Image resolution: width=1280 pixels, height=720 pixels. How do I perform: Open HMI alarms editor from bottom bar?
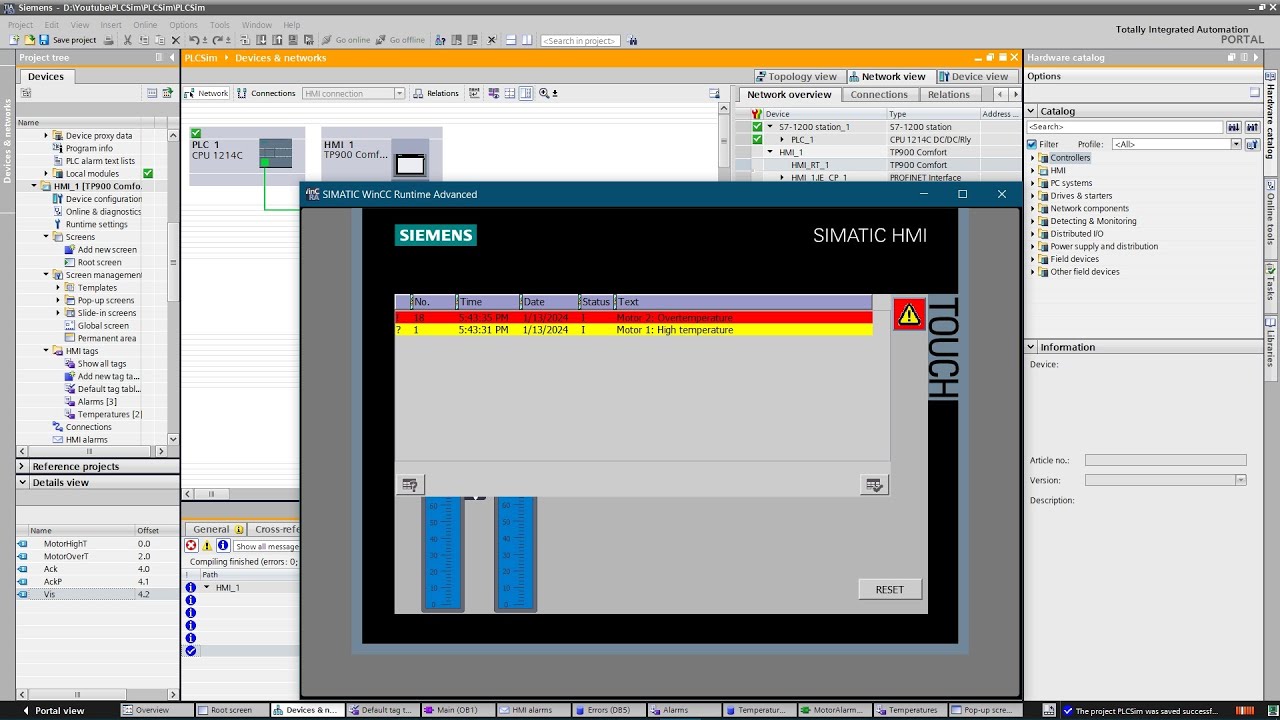point(535,710)
